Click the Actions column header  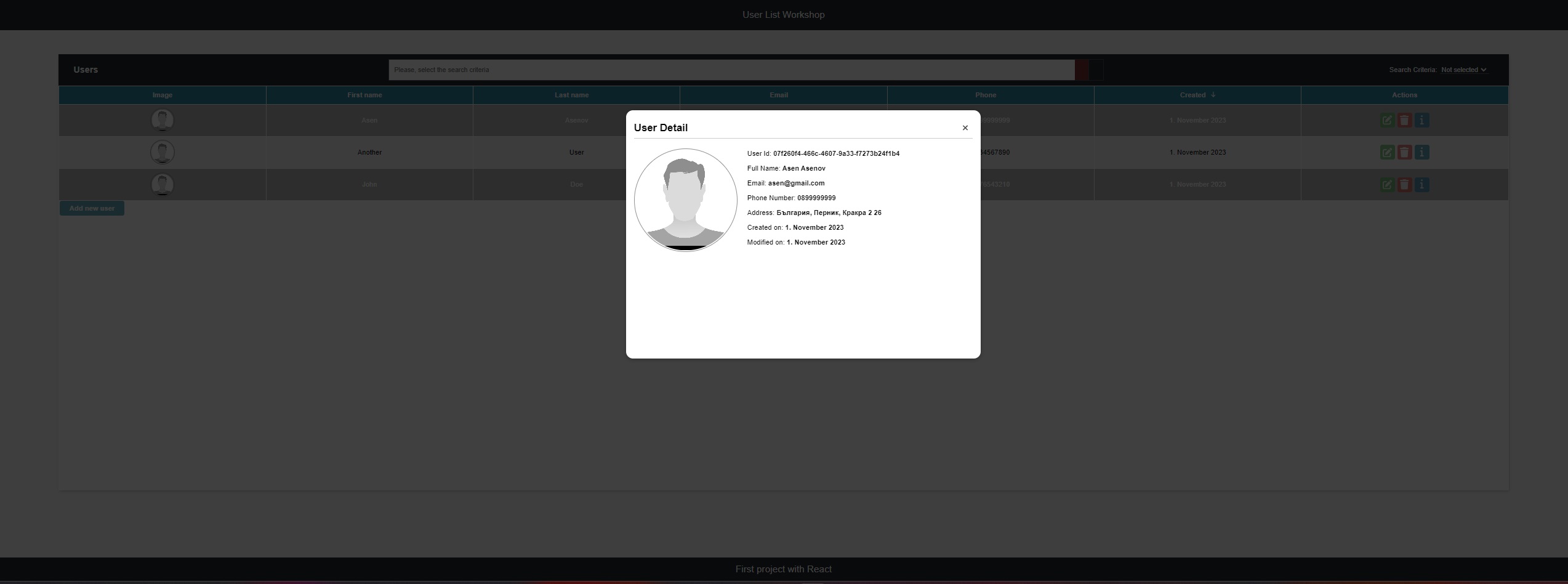(x=1404, y=95)
